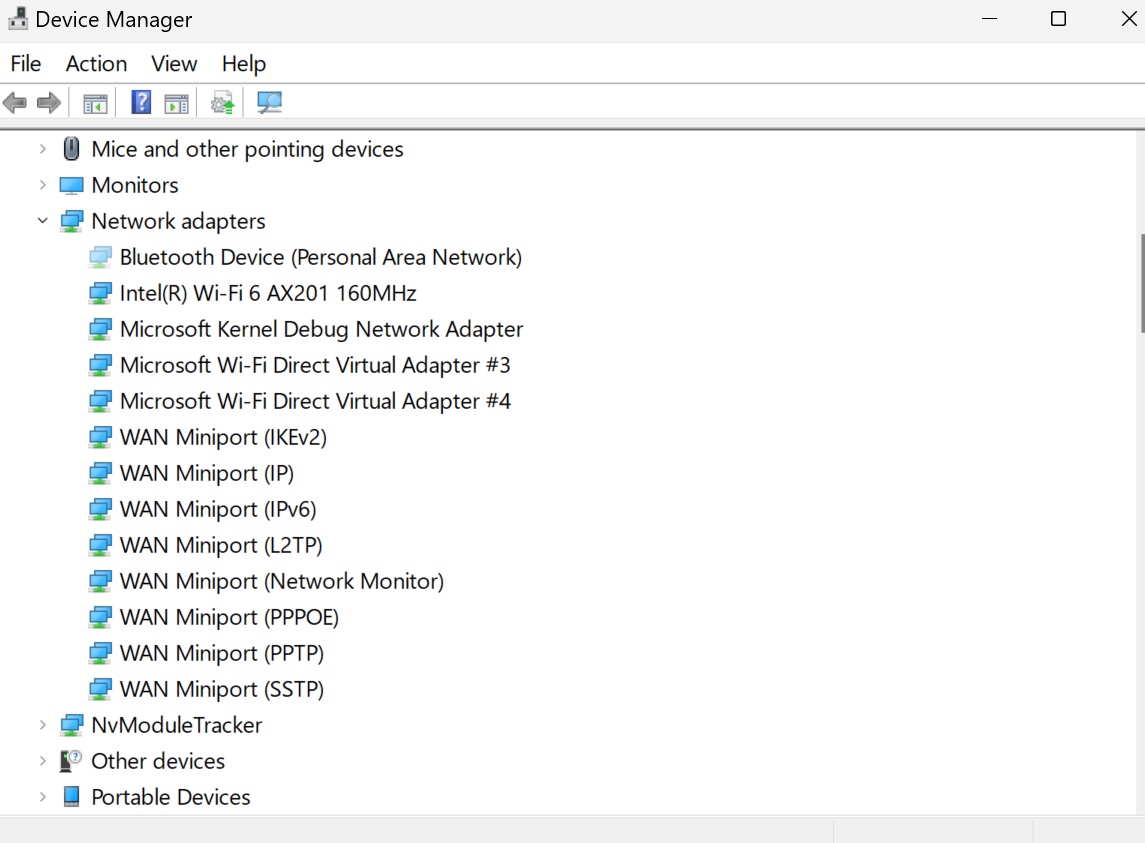Toggle the action pane toolbar icon
This screenshot has width=1145, height=843.
(x=176, y=104)
